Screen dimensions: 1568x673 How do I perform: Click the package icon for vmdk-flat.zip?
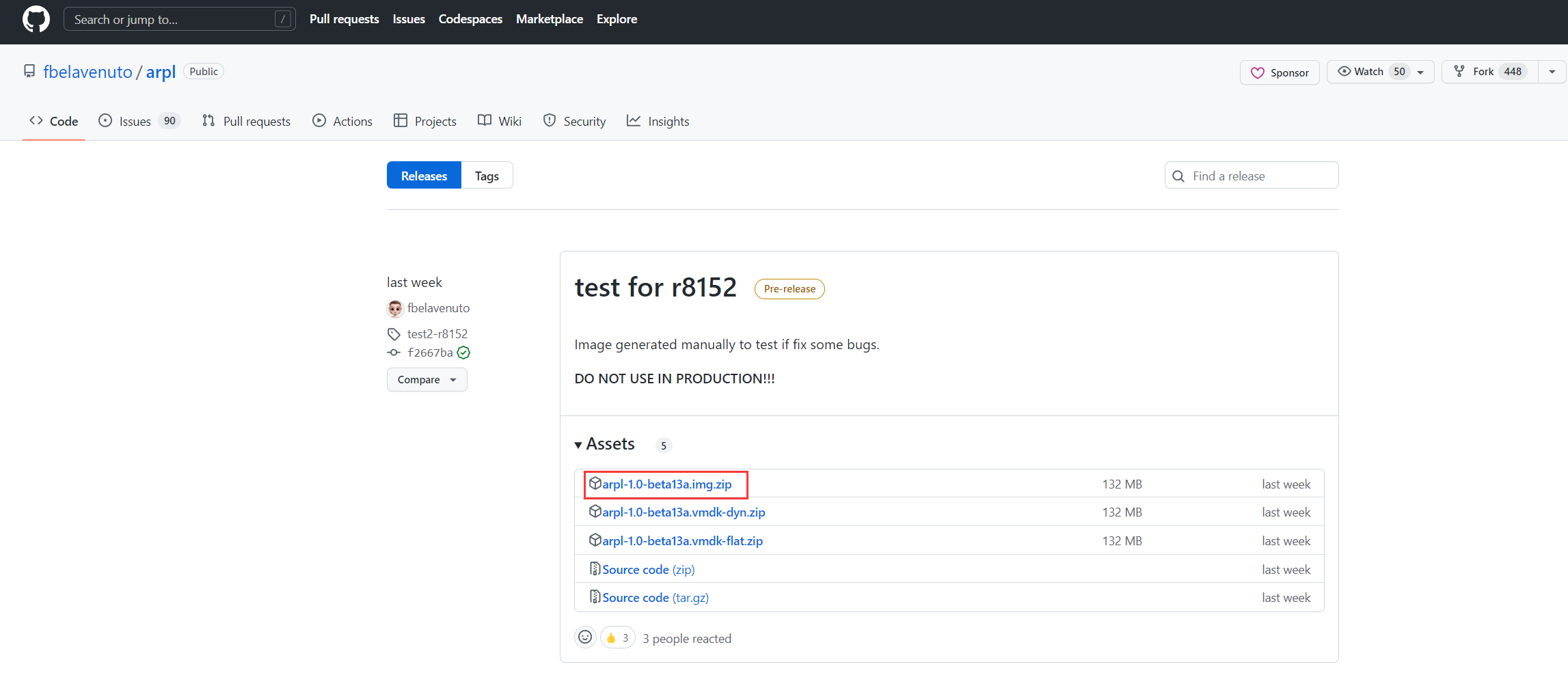[x=595, y=540]
